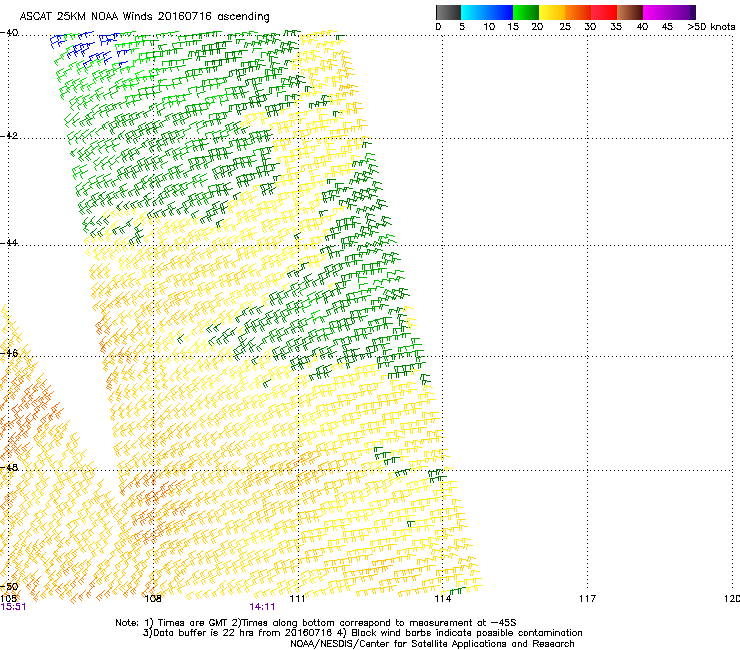
Task: Click the cyan-blue 5-15 knots color segment
Action: (x=487, y=12)
